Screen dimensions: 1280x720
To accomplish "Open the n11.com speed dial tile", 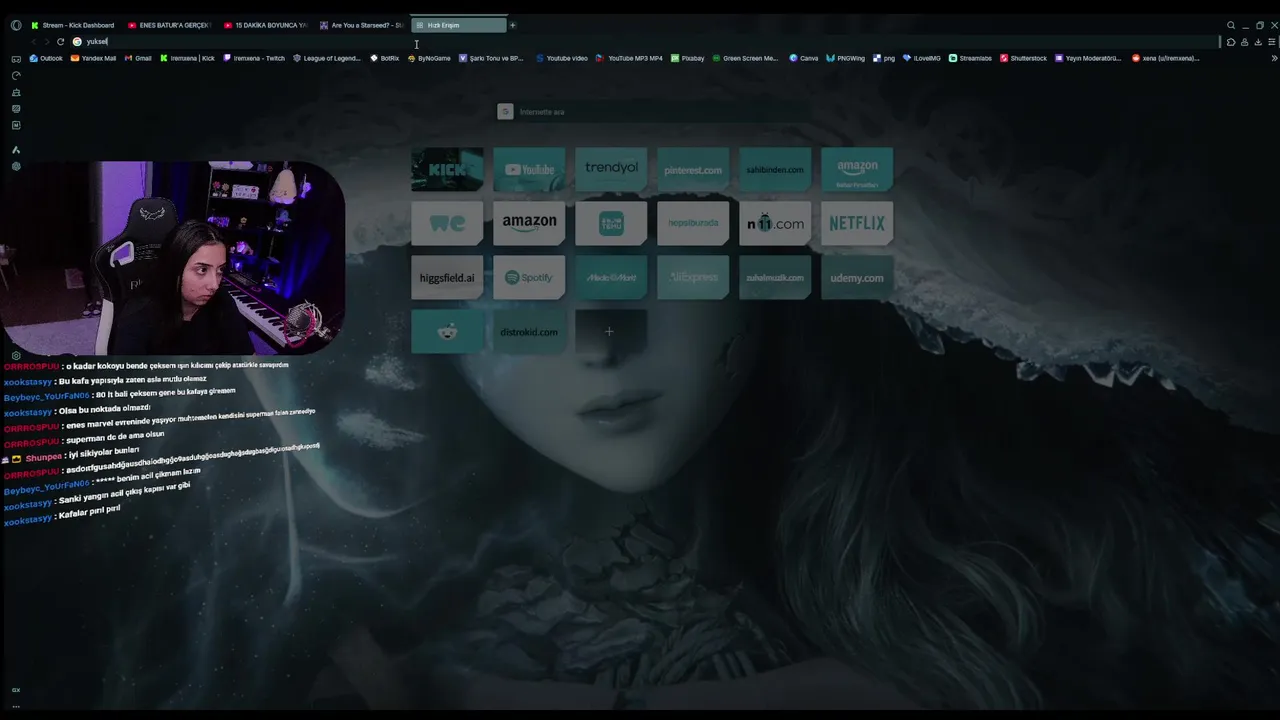I will 775,223.
